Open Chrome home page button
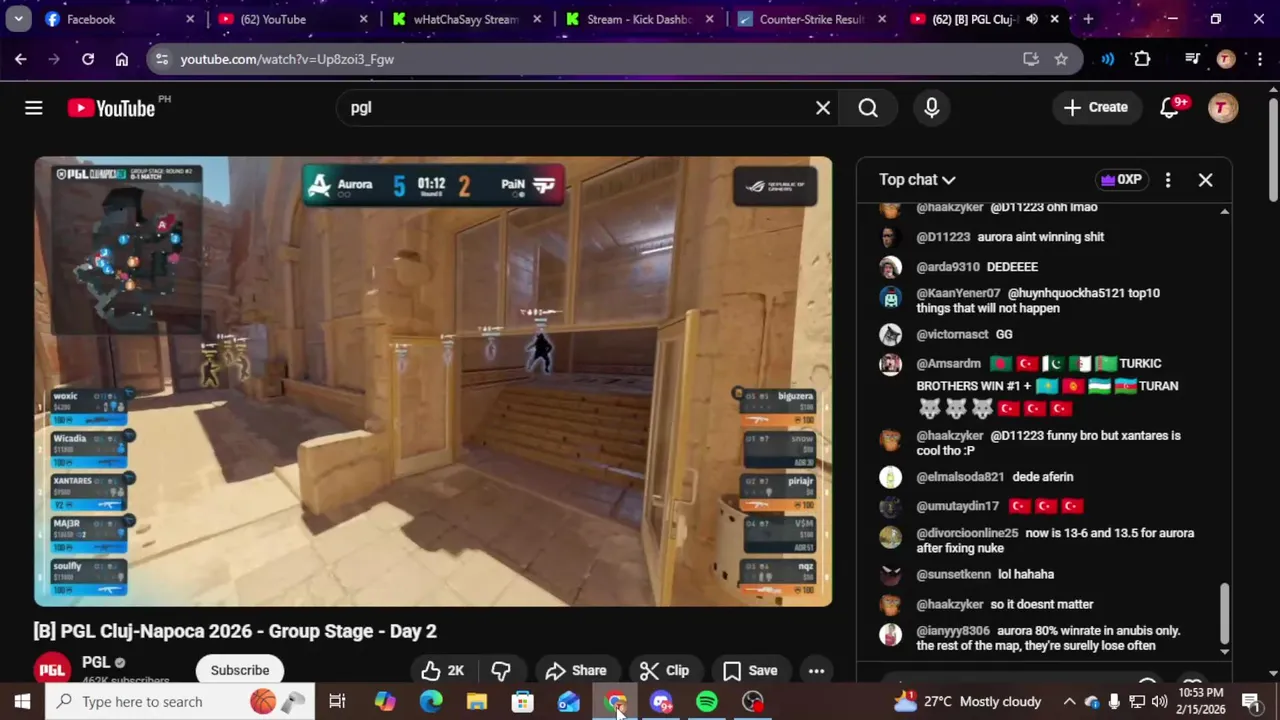This screenshot has height=720, width=1280. 122,59
